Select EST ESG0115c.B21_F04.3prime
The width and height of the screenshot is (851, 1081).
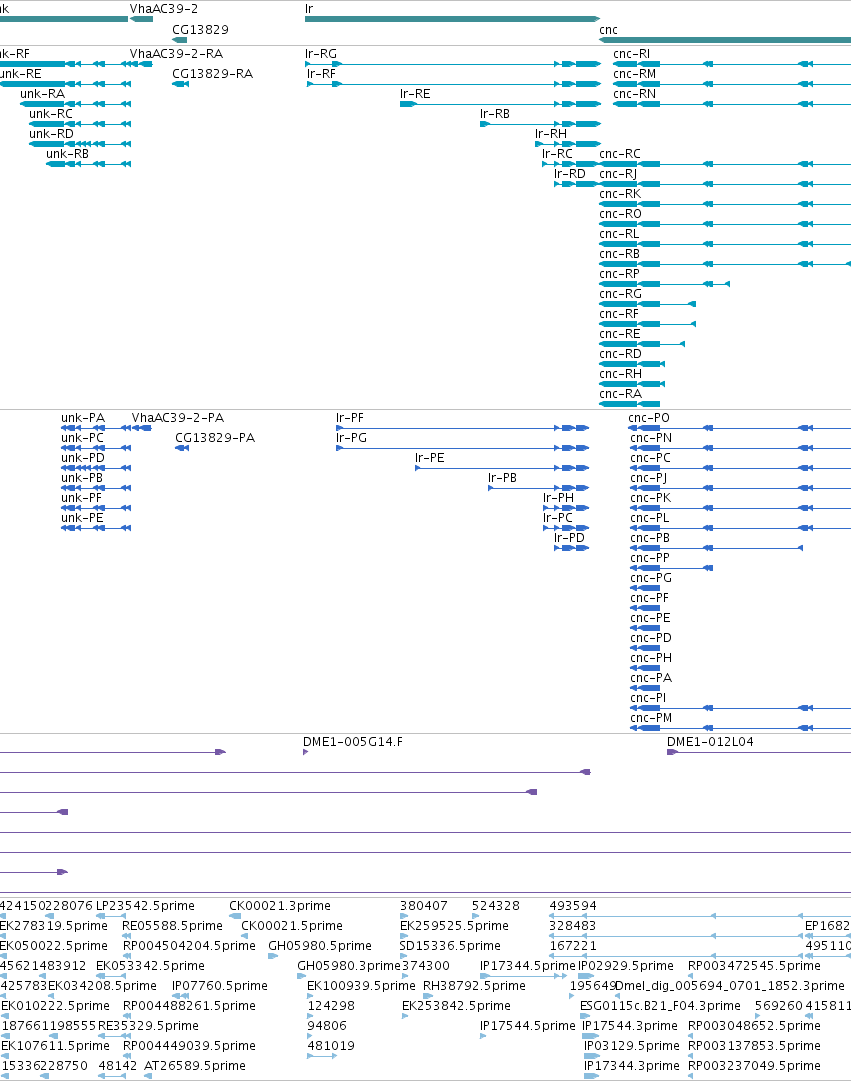point(661,1006)
